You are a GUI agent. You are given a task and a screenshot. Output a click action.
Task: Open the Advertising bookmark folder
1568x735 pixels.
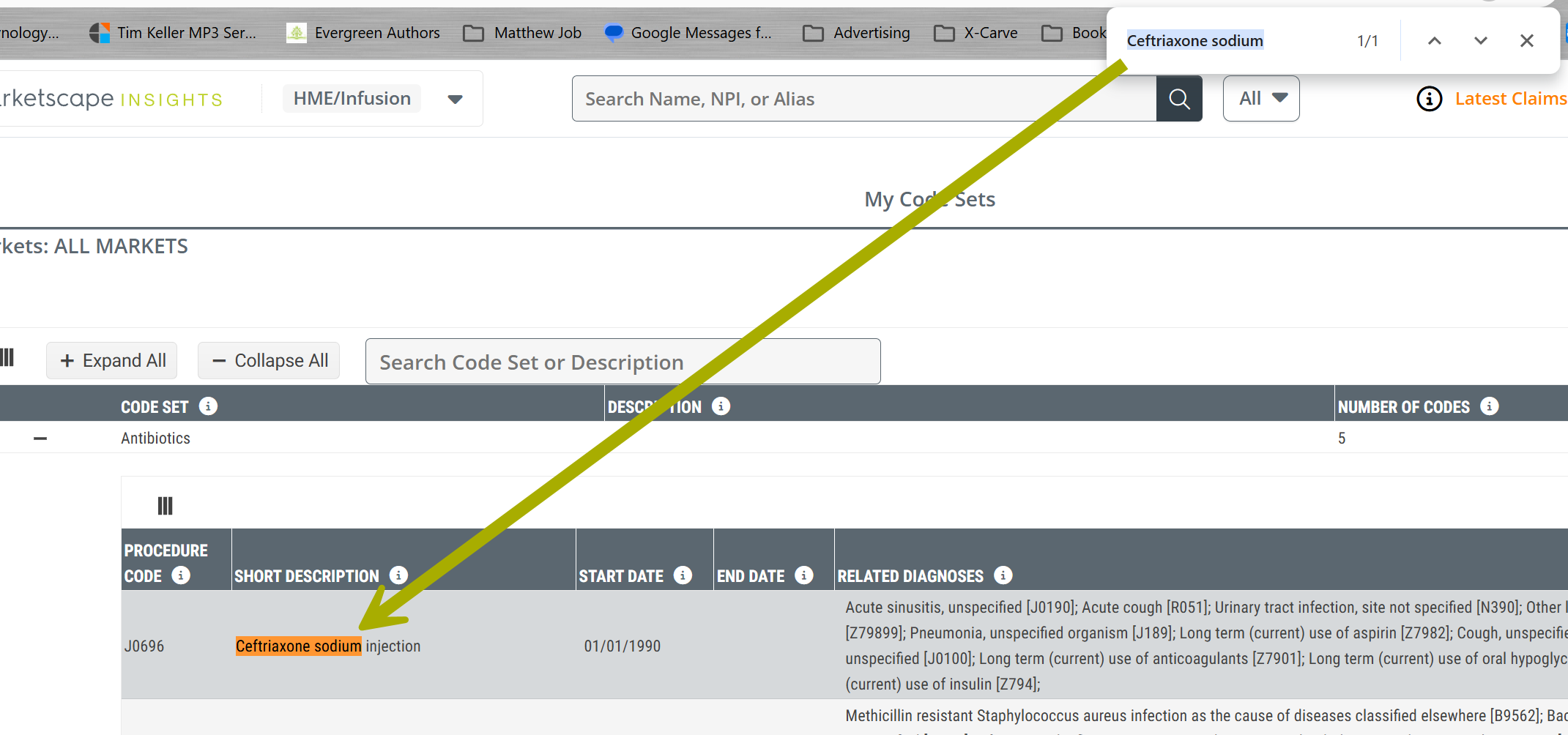tap(856, 33)
